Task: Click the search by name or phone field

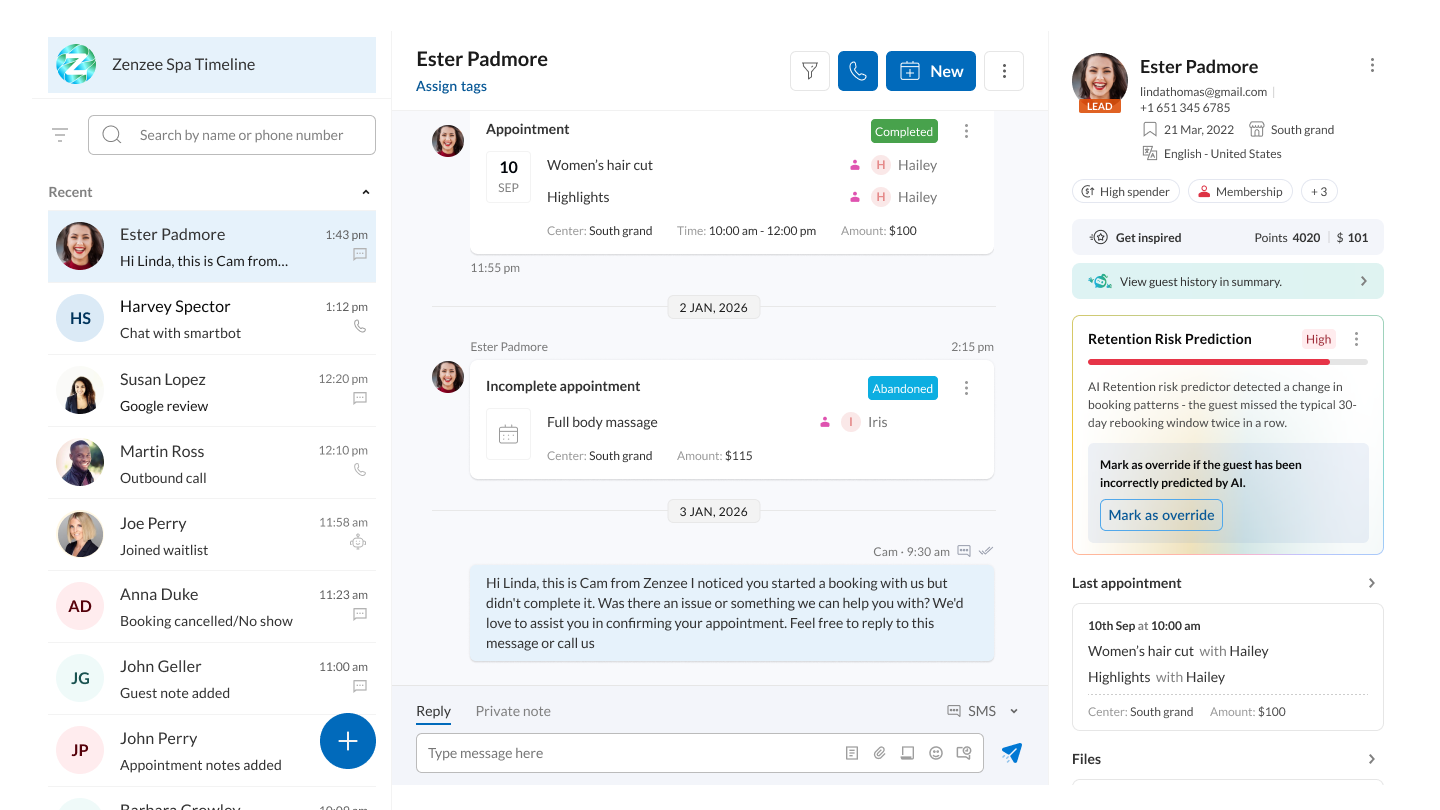Action: pos(240,135)
